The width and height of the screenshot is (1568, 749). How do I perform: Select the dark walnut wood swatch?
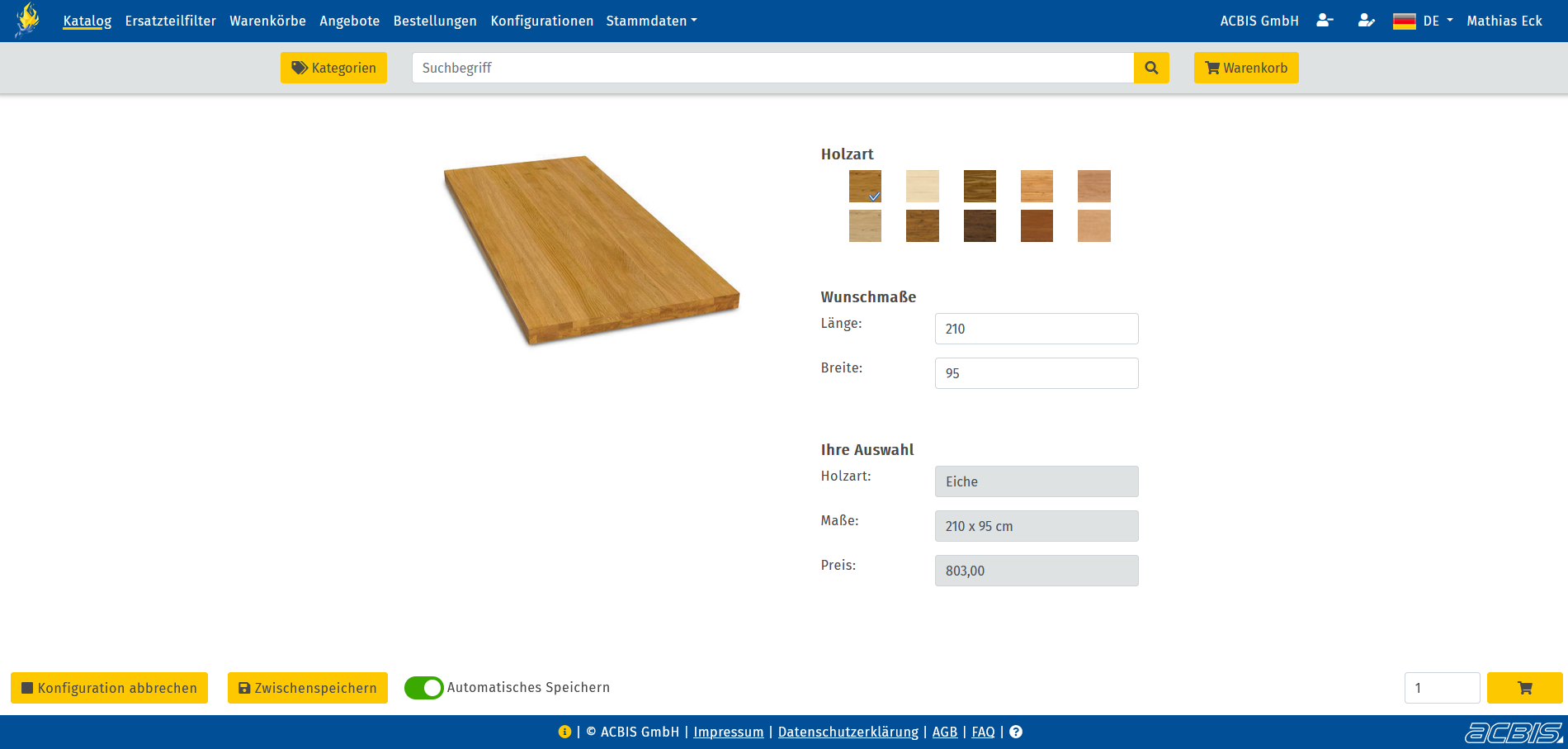pos(980,225)
